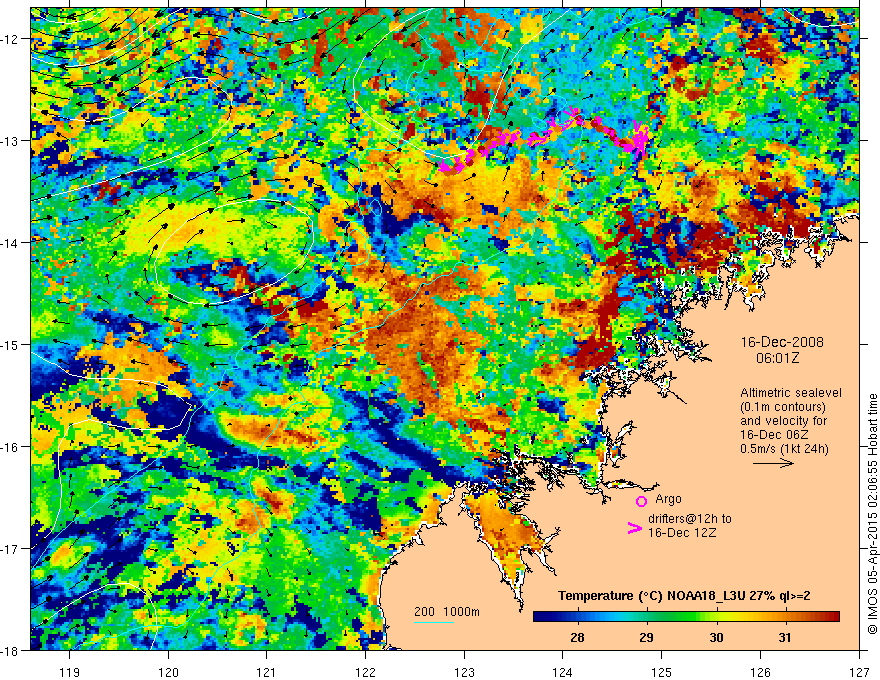This screenshot has height=680, width=880.
Task: Click the magenta drifters arrow legend icon
Action: click(x=634, y=528)
